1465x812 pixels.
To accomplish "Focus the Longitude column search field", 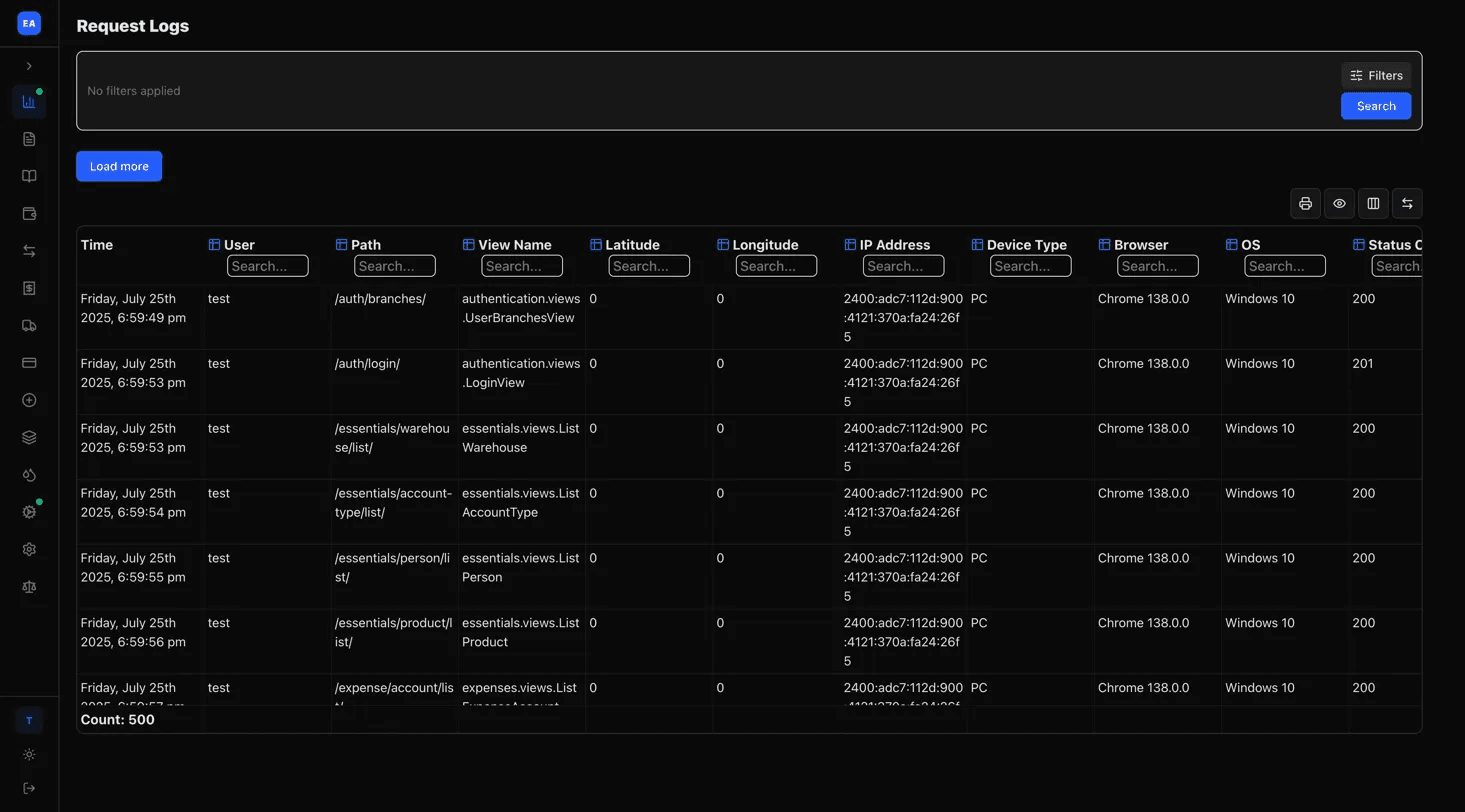I will tap(776, 266).
